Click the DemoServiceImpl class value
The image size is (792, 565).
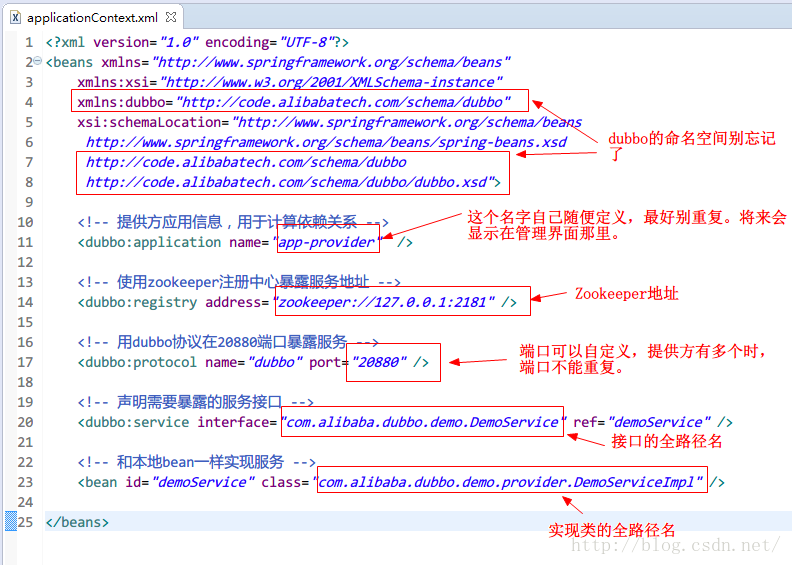click(x=508, y=482)
